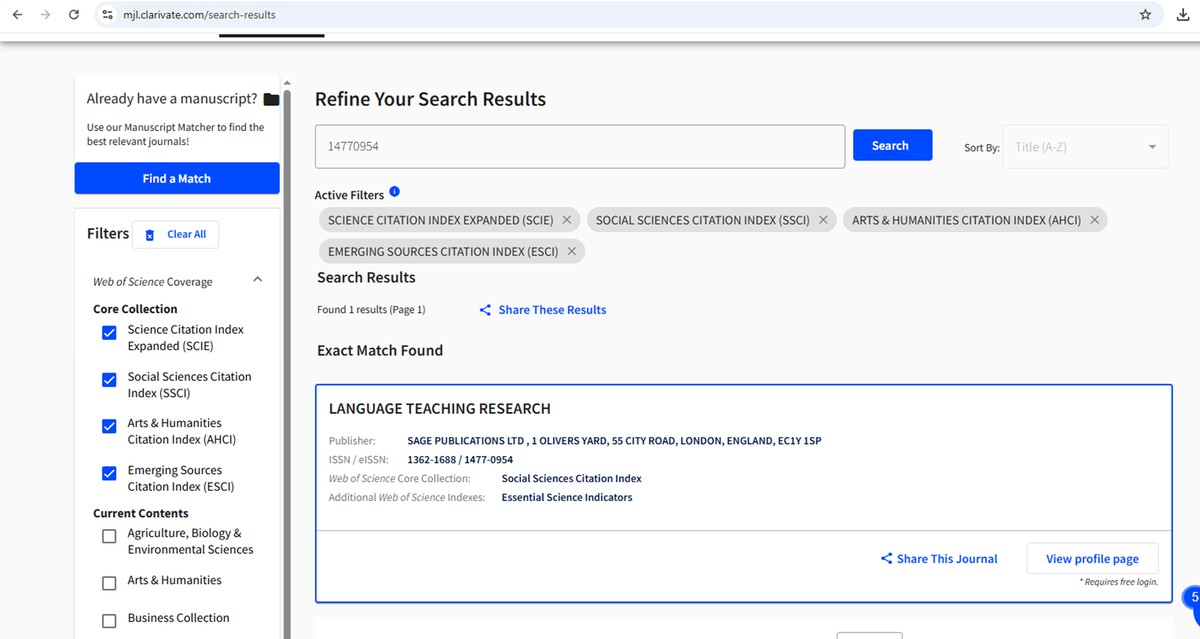Click the browser forward arrow
This screenshot has width=1200, height=639.
[x=46, y=15]
